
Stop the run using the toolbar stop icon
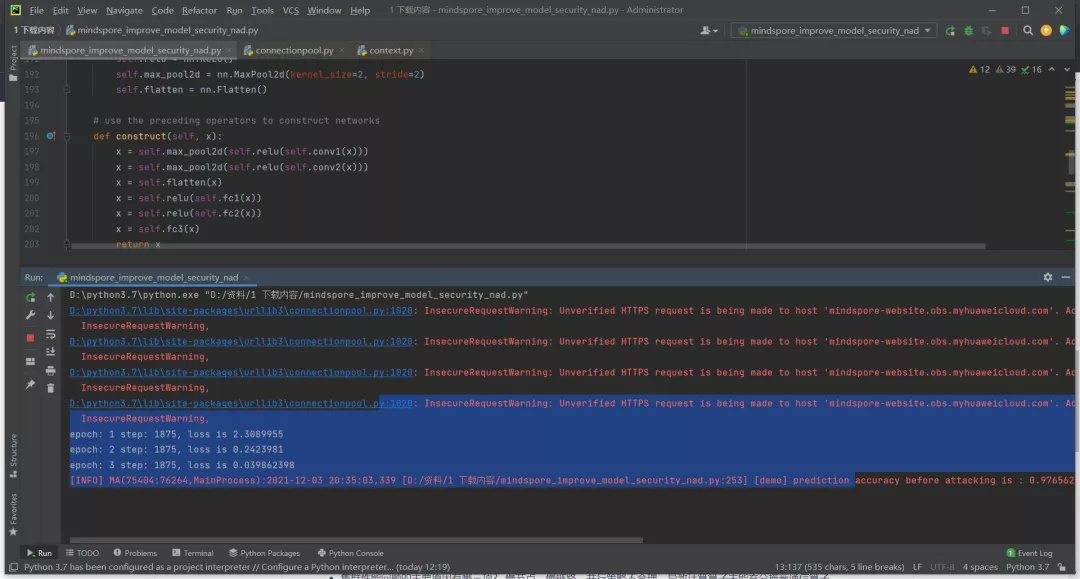tap(1005, 31)
